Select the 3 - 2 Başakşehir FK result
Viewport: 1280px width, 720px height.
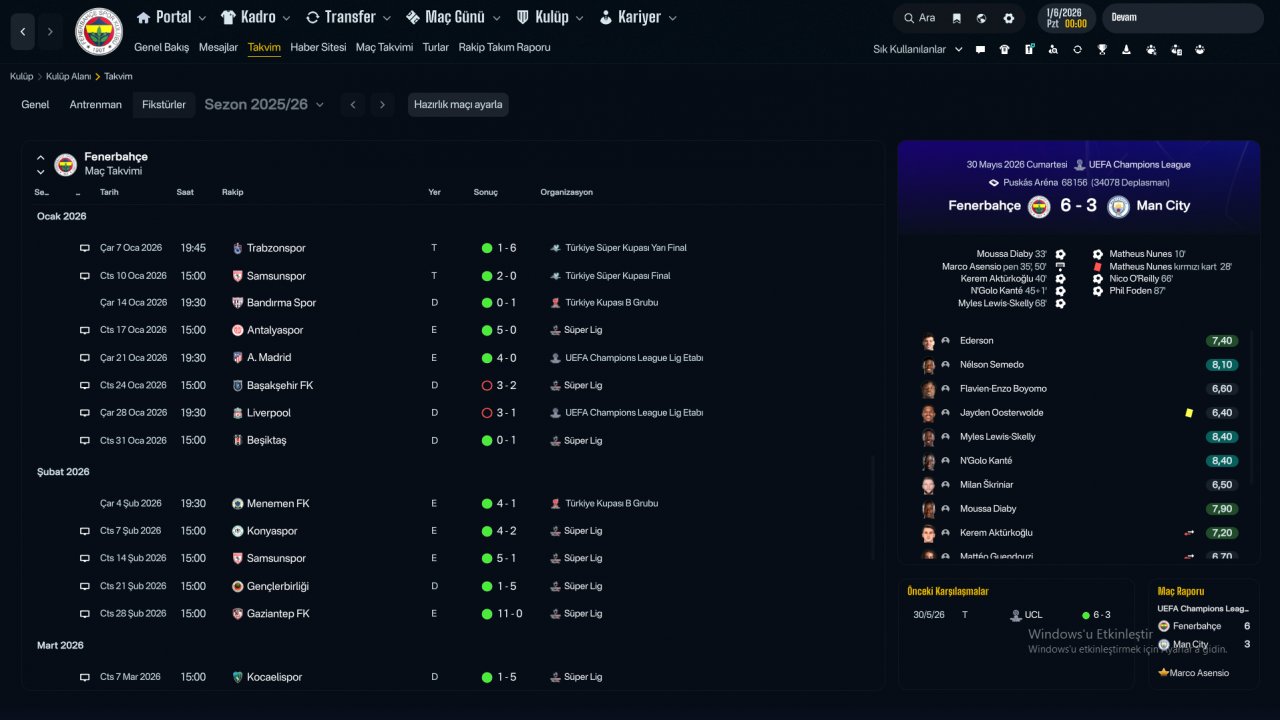[x=506, y=385]
